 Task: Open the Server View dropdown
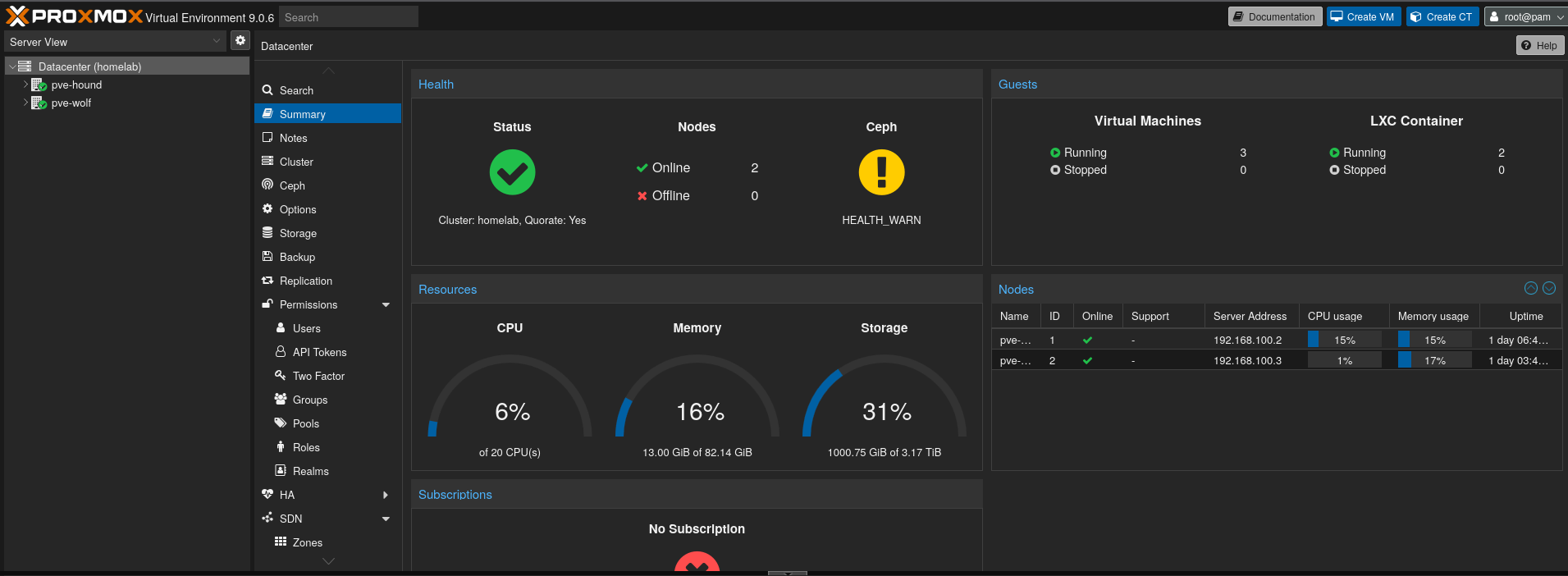point(115,42)
